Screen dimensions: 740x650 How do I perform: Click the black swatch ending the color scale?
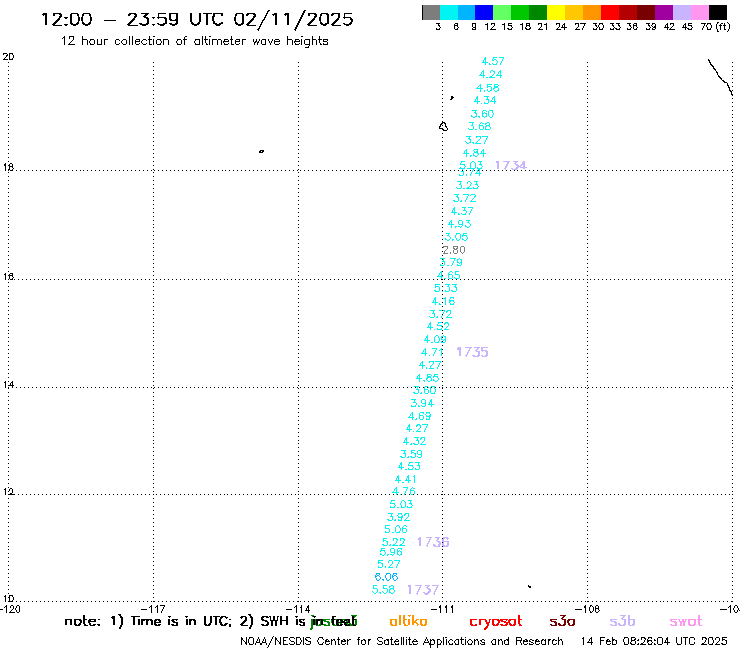717,12
